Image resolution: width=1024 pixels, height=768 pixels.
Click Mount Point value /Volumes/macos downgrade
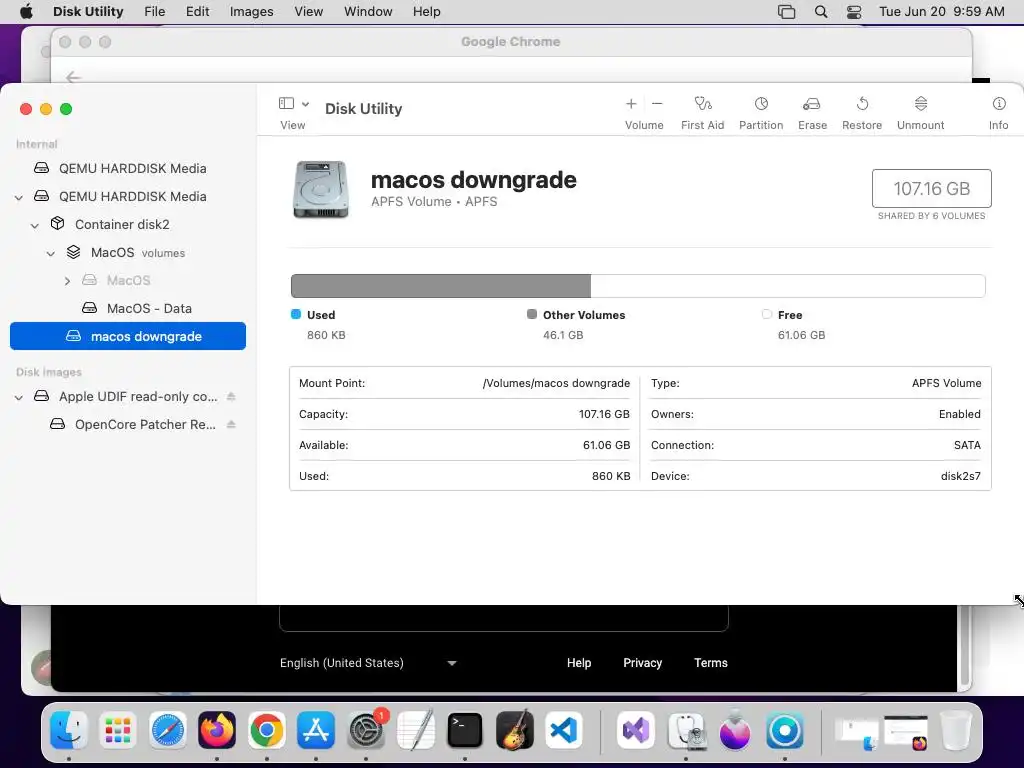point(556,383)
